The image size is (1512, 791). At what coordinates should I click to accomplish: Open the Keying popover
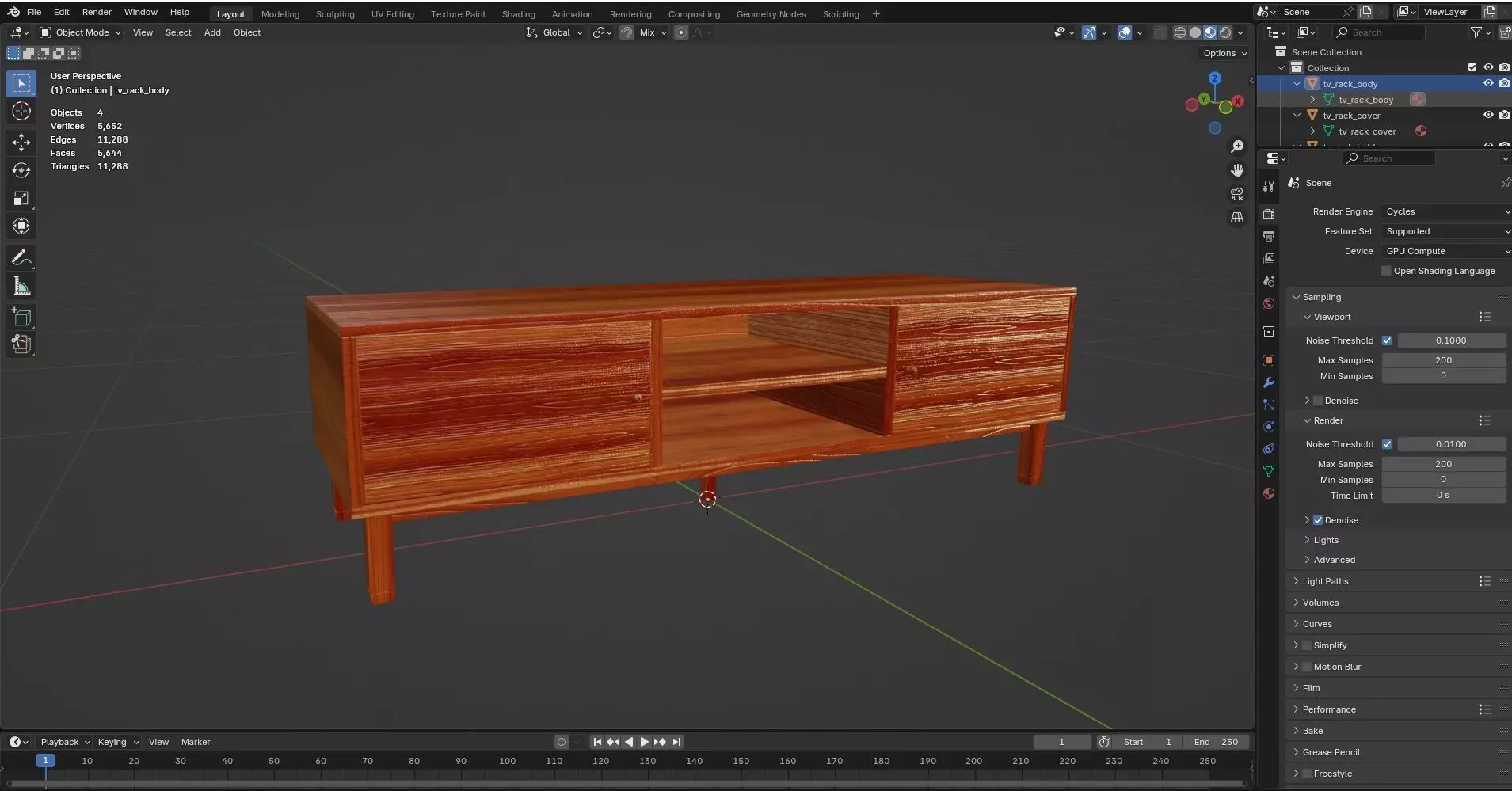tap(117, 742)
